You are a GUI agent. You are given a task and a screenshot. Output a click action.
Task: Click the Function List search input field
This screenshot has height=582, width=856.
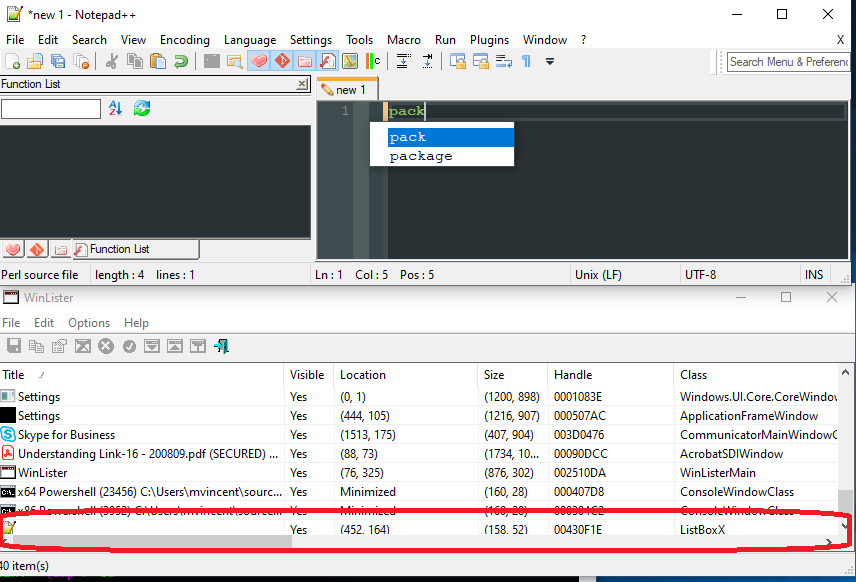click(50, 109)
